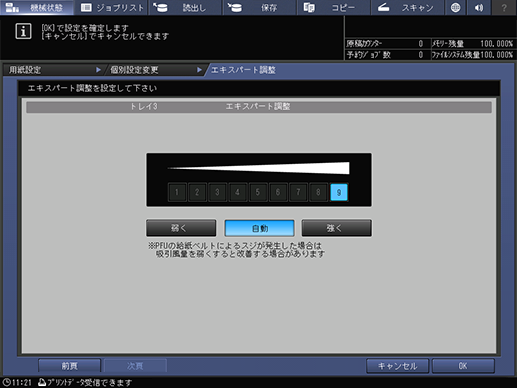This screenshot has width=517, height=388.
Task: Go back to 用紙設定 breadcrumb
Action: 53,70
